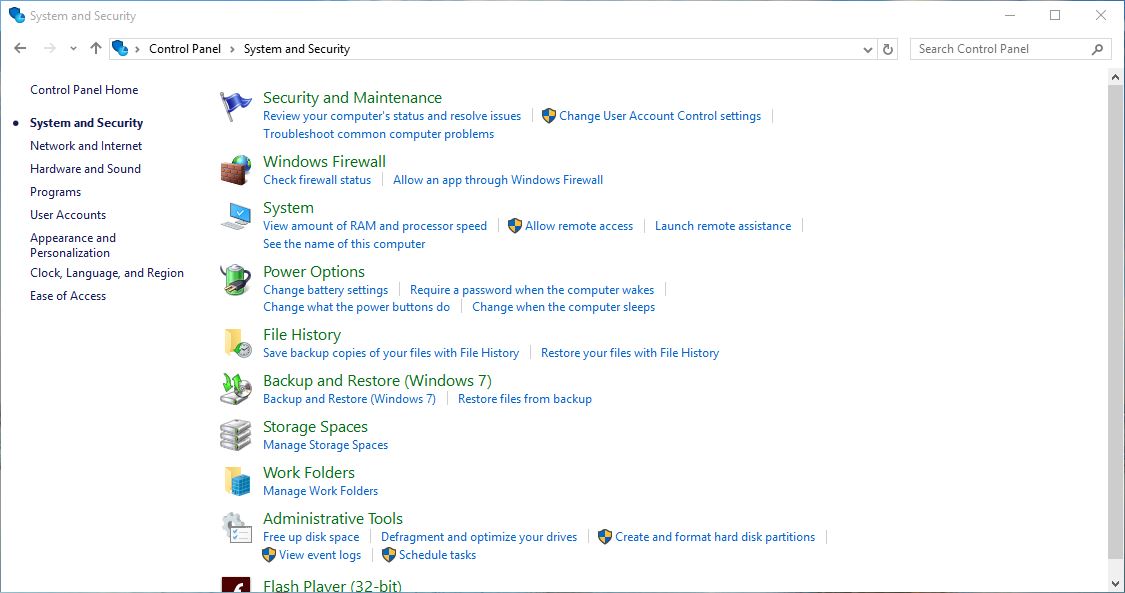Click the File History folder icon
This screenshot has height=593, width=1125.
pyautogui.click(x=236, y=343)
